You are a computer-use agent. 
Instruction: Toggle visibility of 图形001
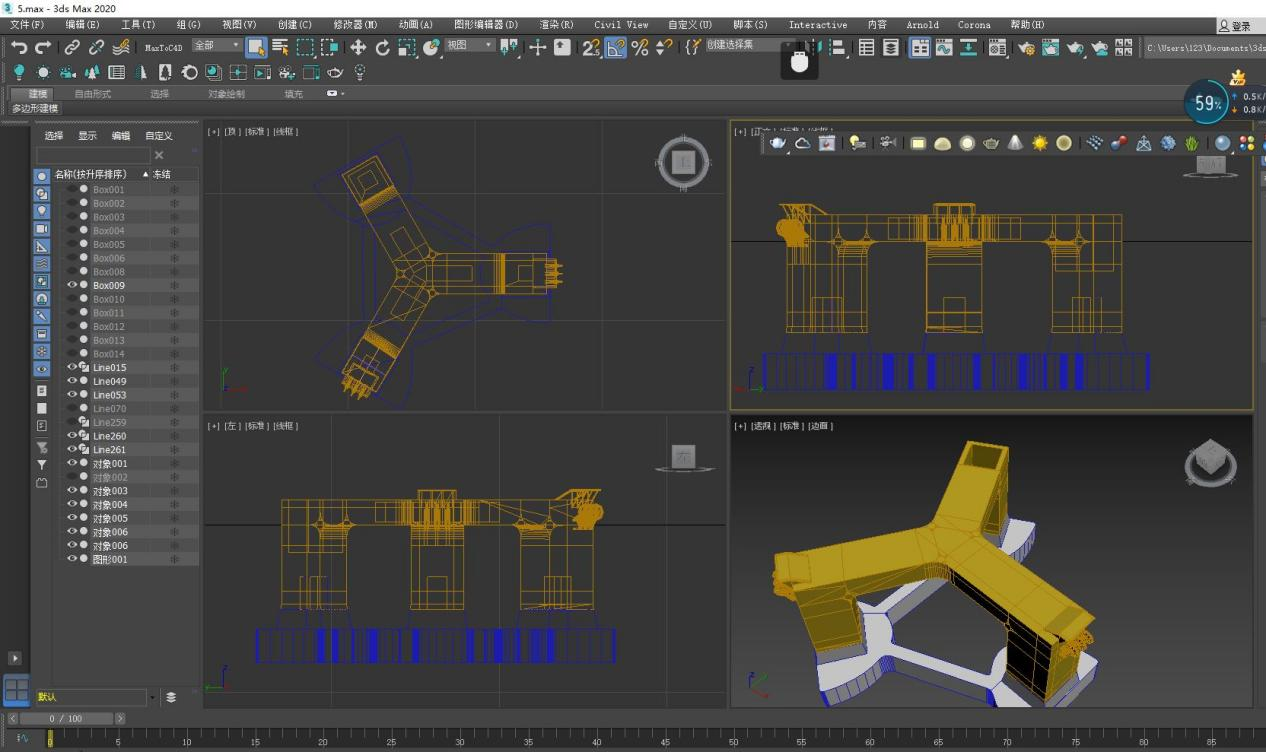(x=72, y=559)
